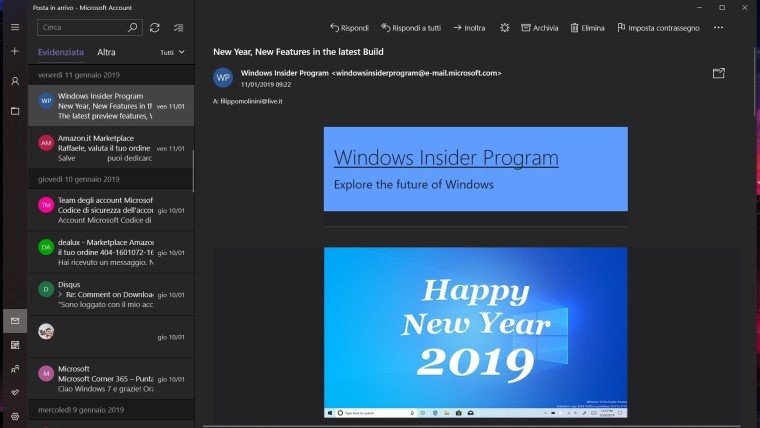Viewport: 760px width, 428px height.
Task: Open dealux Marketplace Amazon email
Action: pyautogui.click(x=111, y=252)
